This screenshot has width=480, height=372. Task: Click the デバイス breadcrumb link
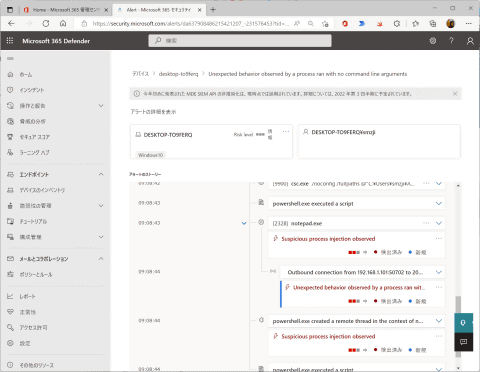click(140, 74)
